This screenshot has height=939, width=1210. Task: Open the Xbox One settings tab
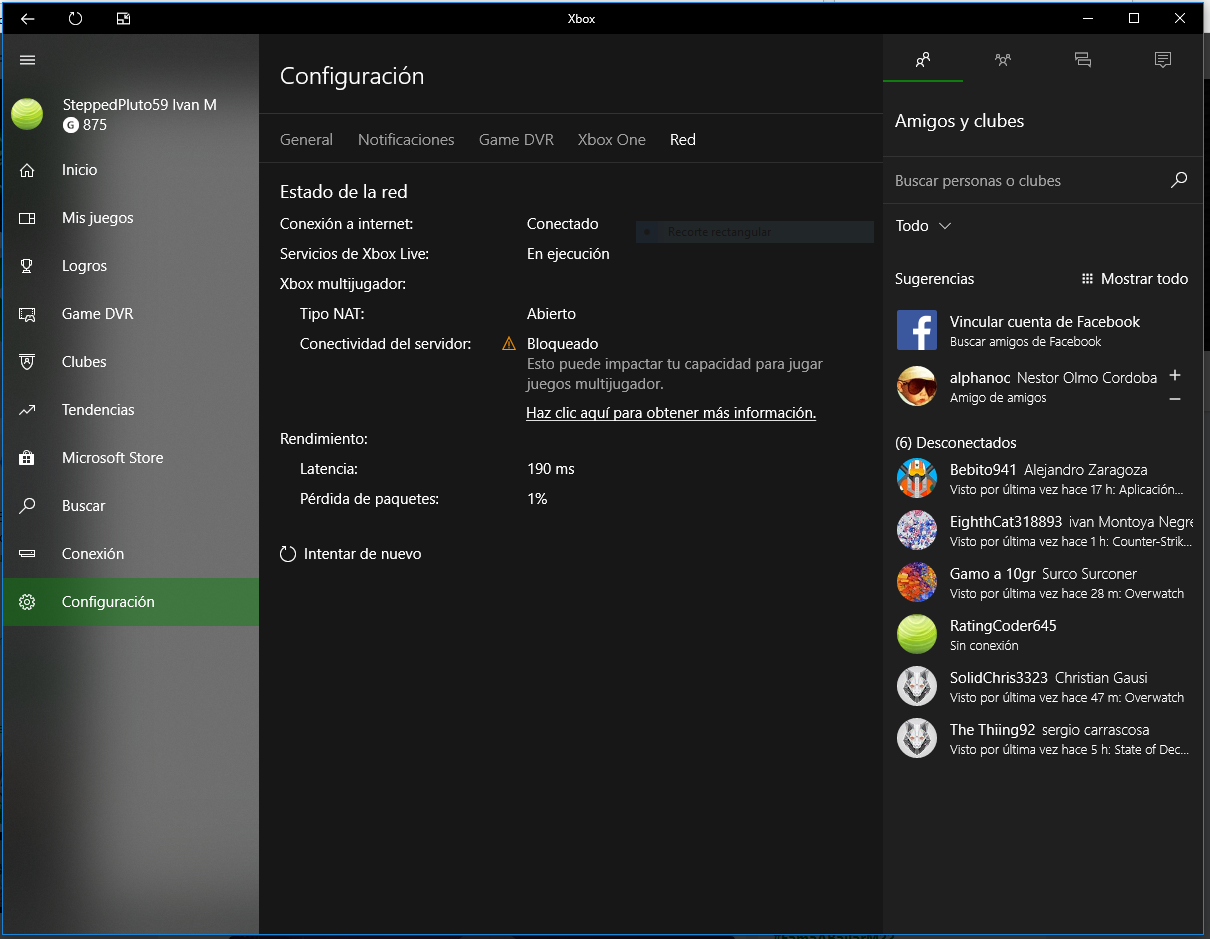[612, 140]
